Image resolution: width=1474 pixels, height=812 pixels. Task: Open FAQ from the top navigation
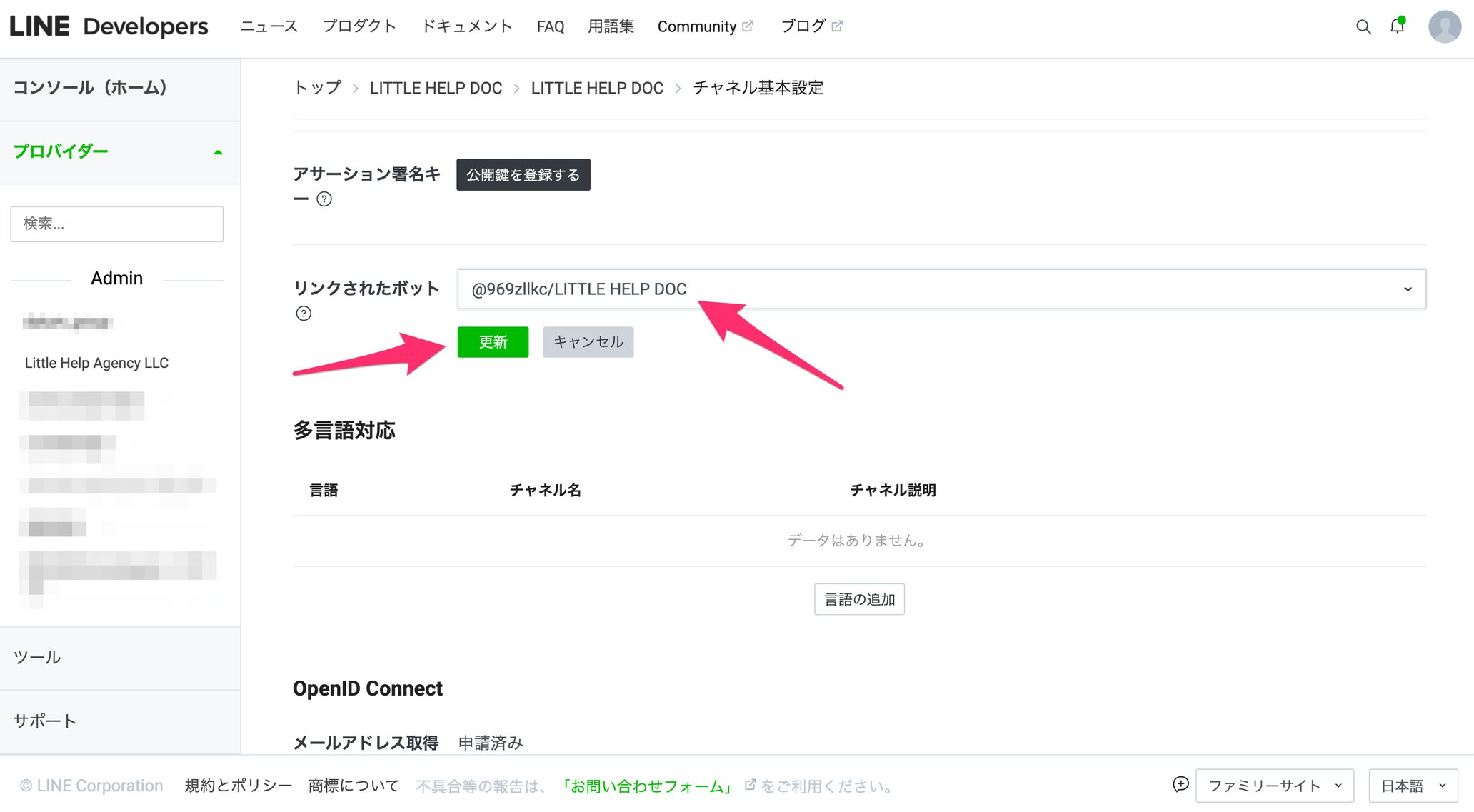pos(550,26)
